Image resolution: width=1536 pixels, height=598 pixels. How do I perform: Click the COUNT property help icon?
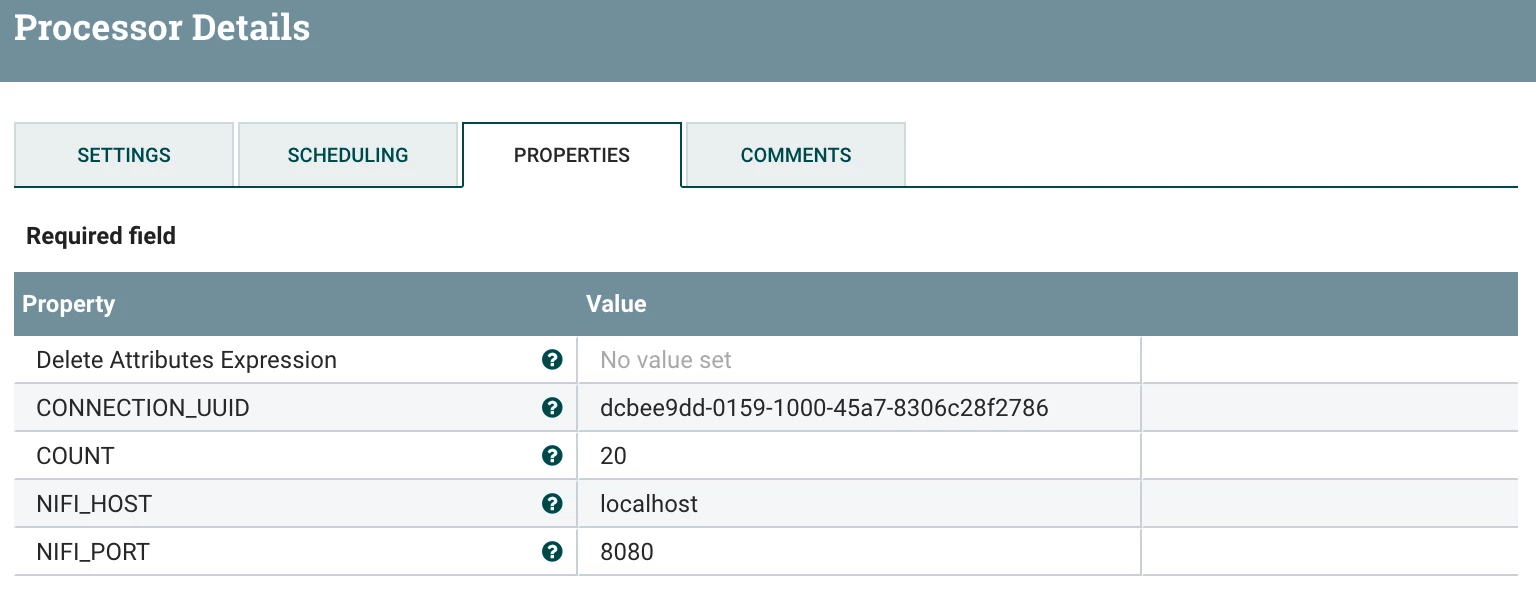(x=551, y=456)
